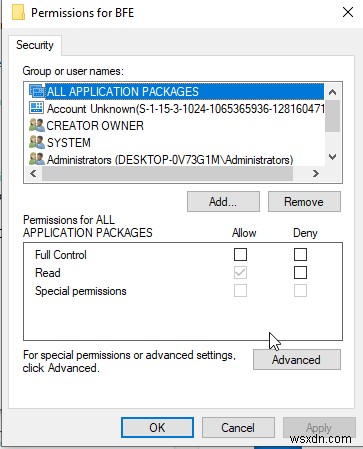363x449 pixels.
Task: Open Advanced permission settings
Action: (x=297, y=359)
